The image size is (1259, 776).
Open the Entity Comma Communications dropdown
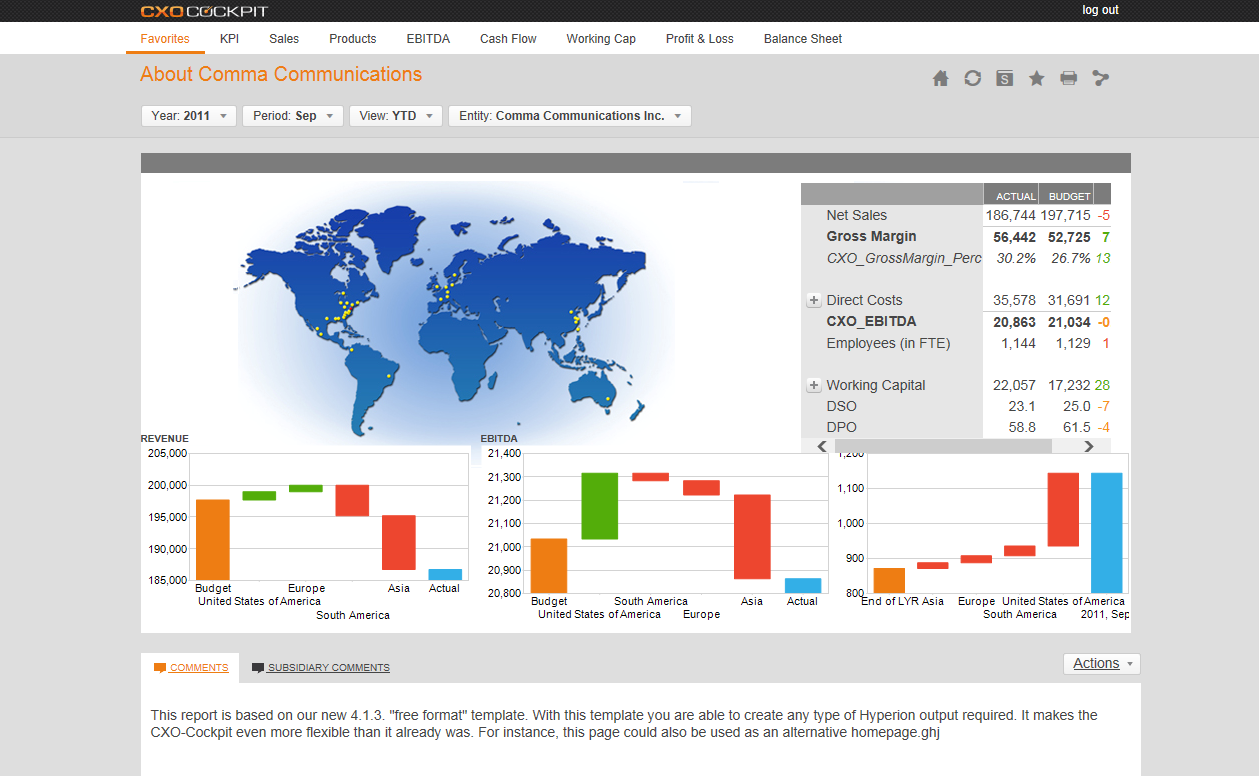pyautogui.click(x=570, y=116)
